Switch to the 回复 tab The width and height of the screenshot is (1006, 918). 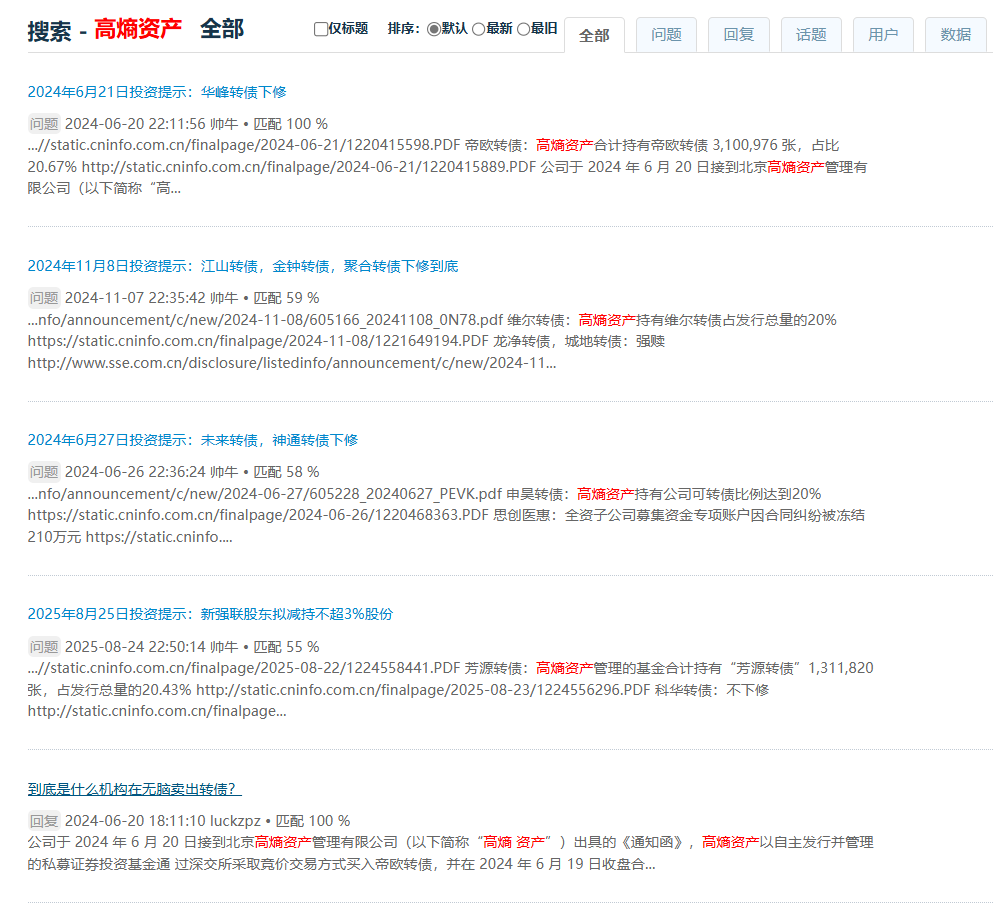pos(739,35)
